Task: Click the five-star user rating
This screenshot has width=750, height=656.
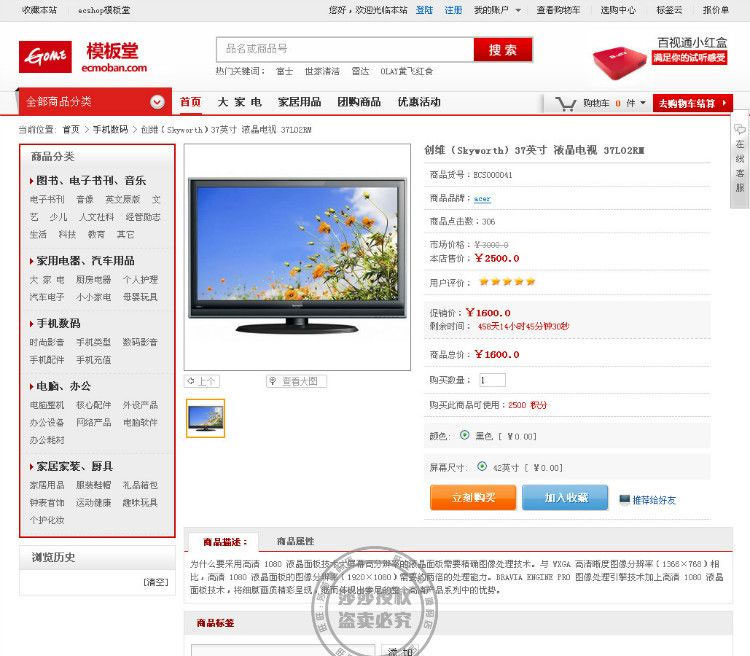Action: pyautogui.click(x=507, y=281)
